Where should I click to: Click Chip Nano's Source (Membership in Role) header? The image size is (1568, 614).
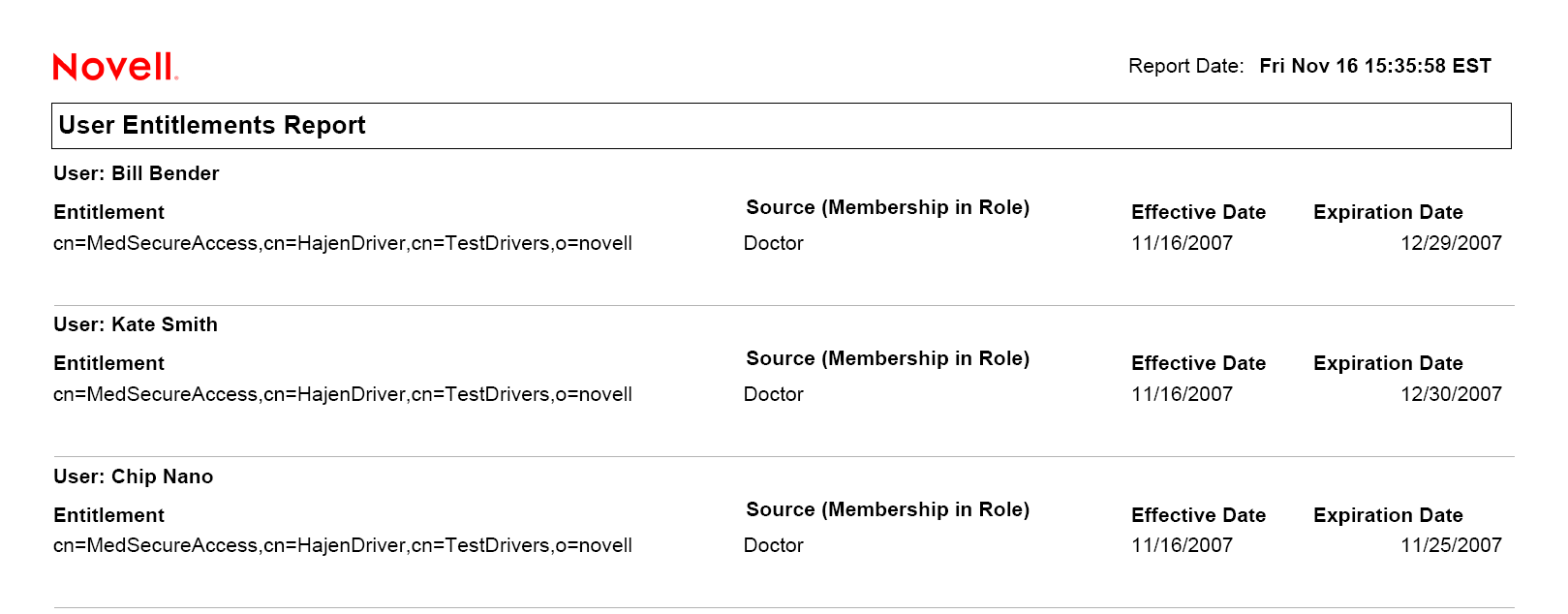click(887, 509)
